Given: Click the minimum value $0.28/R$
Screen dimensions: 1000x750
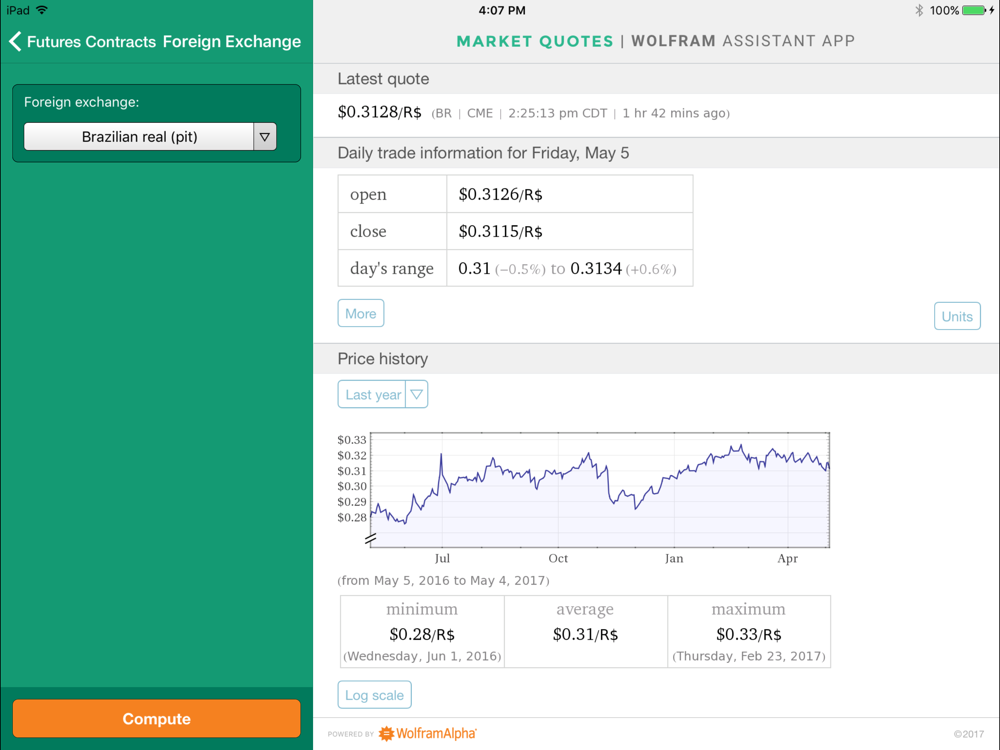Looking at the screenshot, I should pos(422,635).
